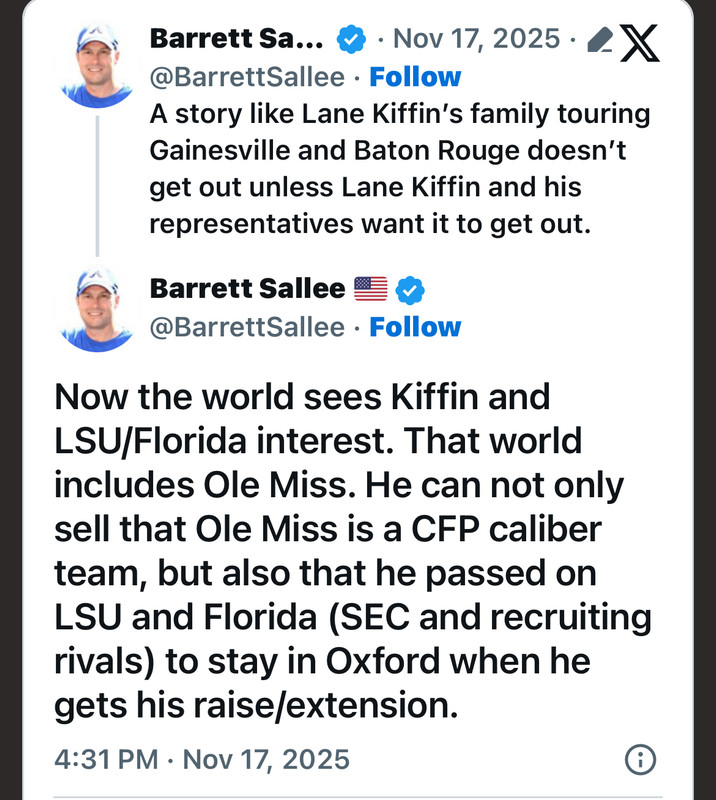Click verified badge next to truncated 'Barrett Sa...'
The width and height of the screenshot is (716, 800).
coord(349,40)
